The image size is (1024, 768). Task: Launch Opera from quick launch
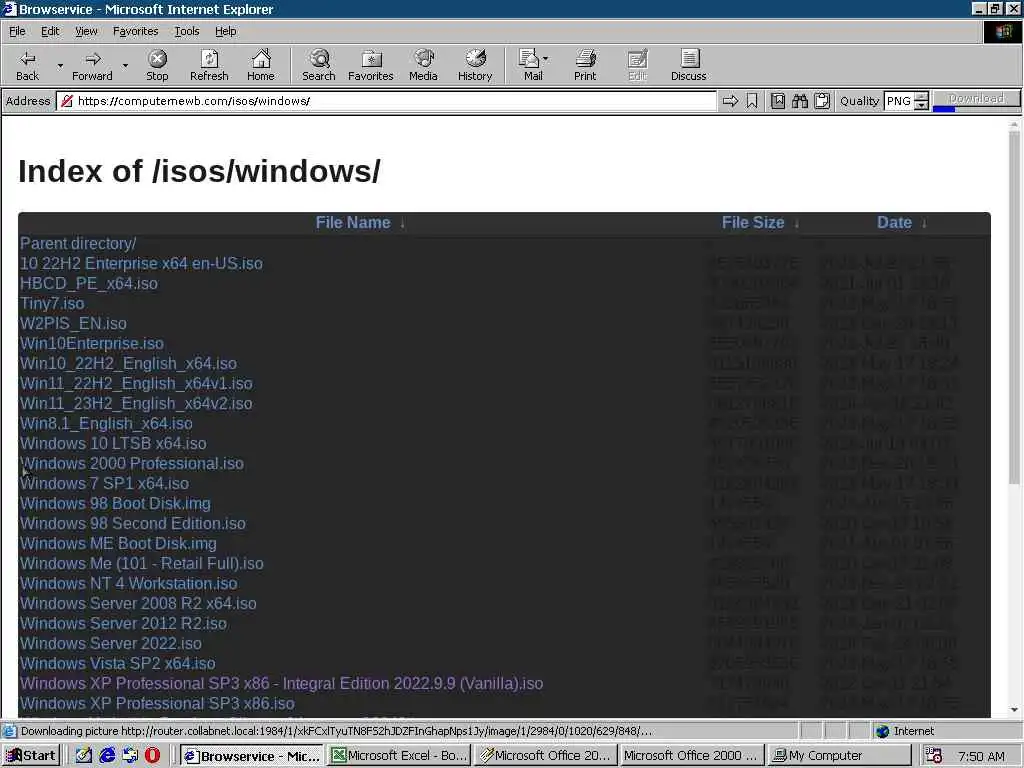point(152,756)
